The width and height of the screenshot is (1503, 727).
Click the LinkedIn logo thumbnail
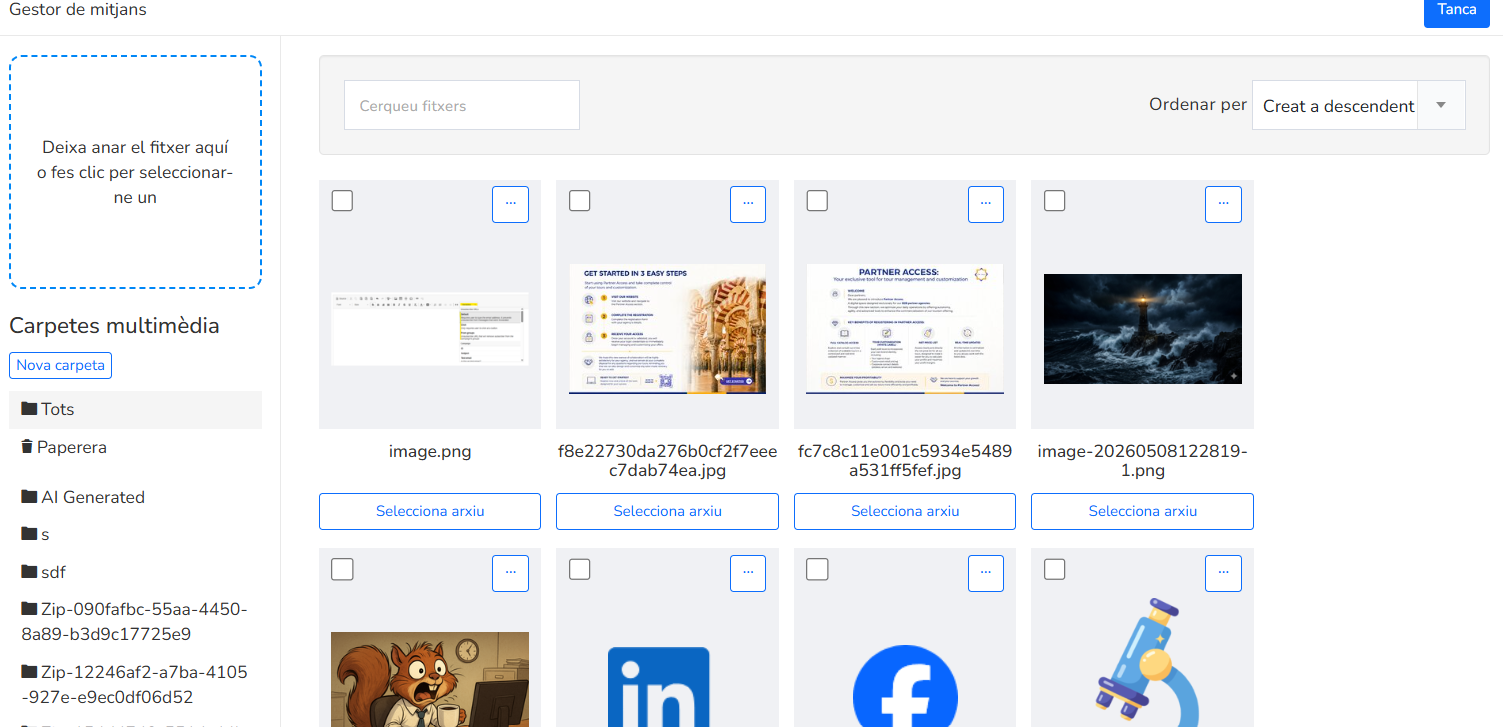[x=659, y=687]
